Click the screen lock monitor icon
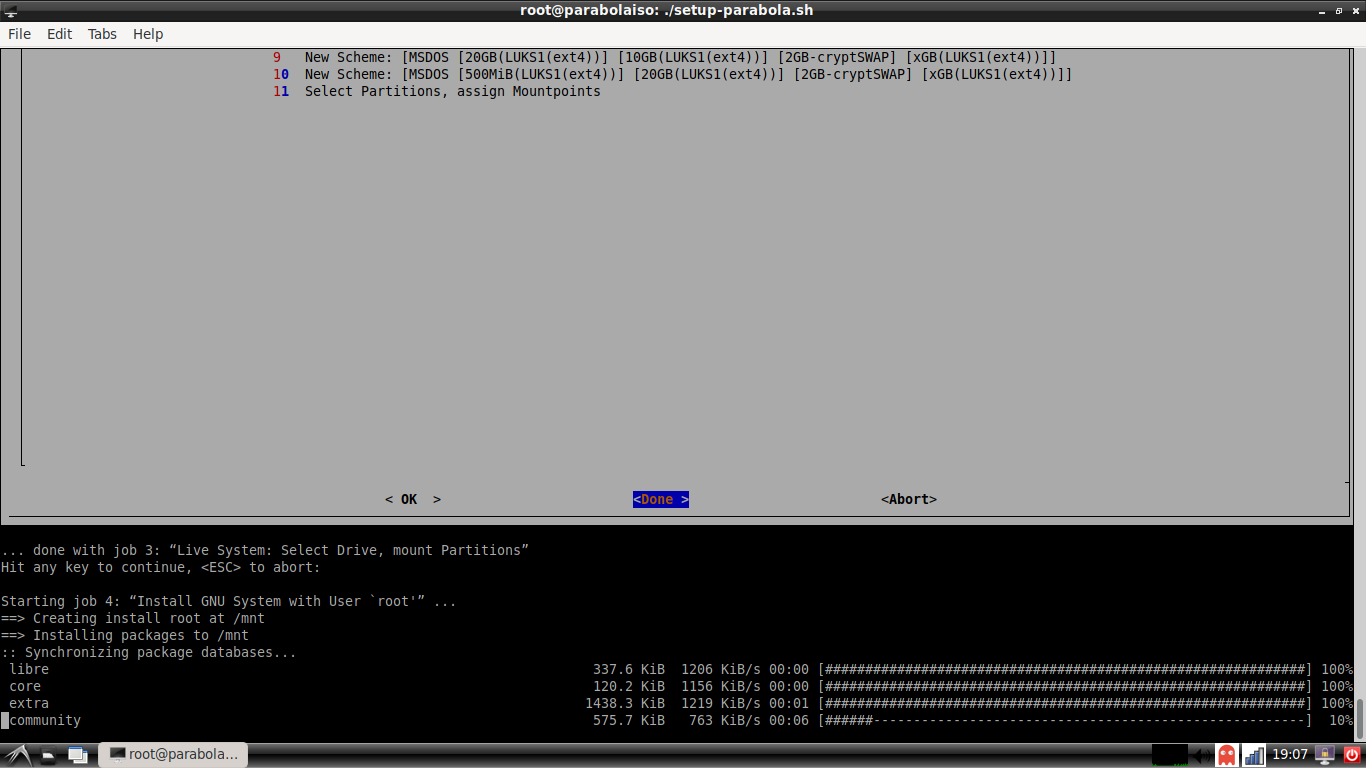The width and height of the screenshot is (1366, 768). tap(1326, 755)
